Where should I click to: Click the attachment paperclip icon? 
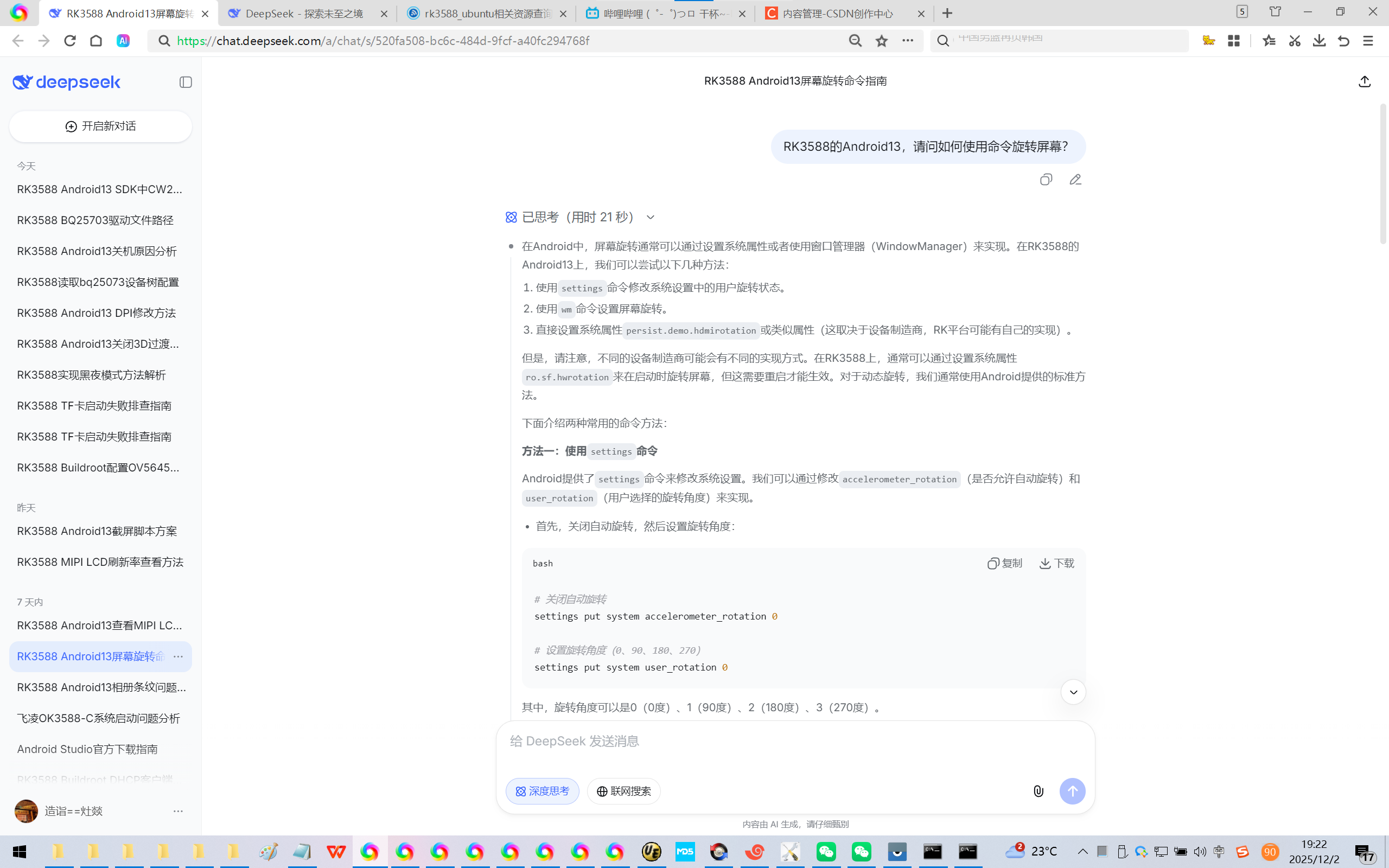[x=1038, y=791]
